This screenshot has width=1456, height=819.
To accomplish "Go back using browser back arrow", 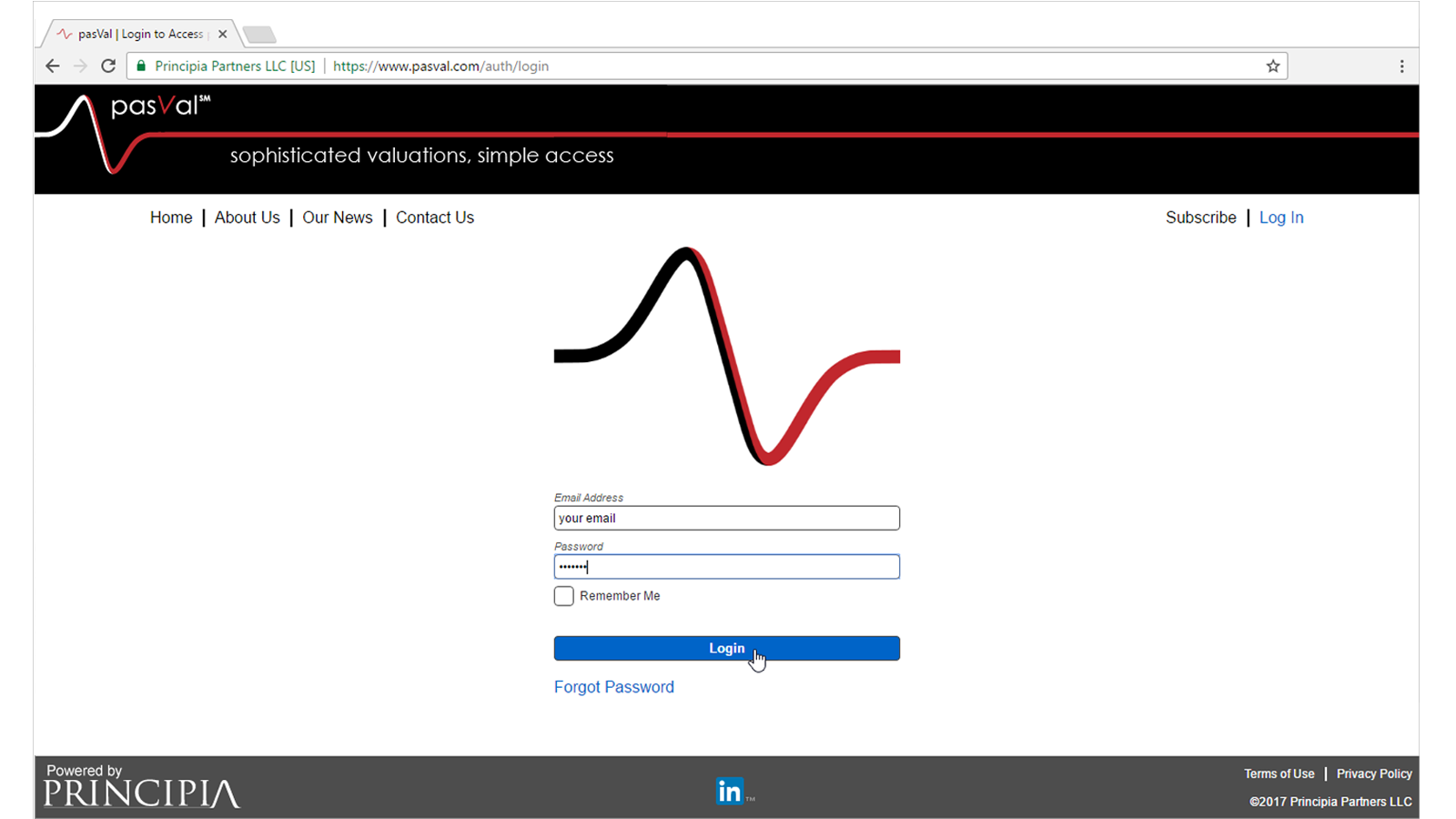I will click(52, 66).
